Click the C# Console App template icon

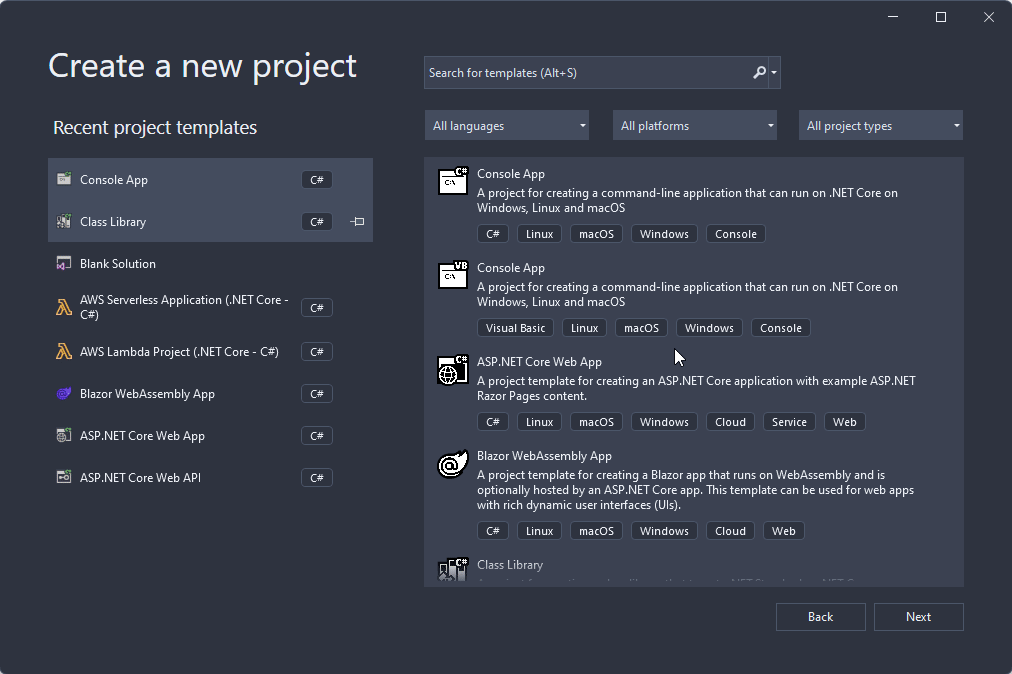(453, 181)
